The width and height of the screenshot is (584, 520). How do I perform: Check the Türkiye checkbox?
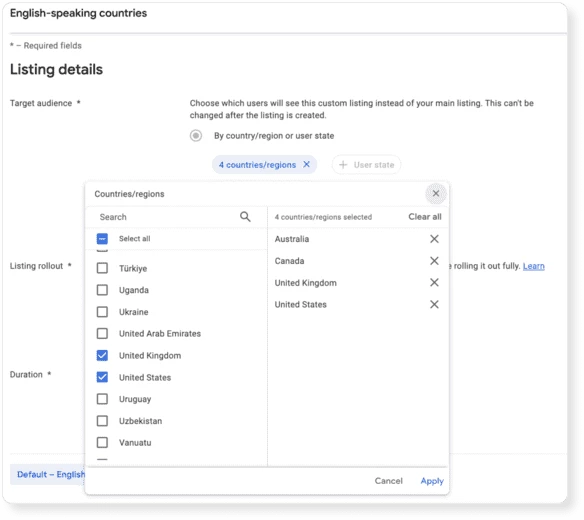(102, 268)
